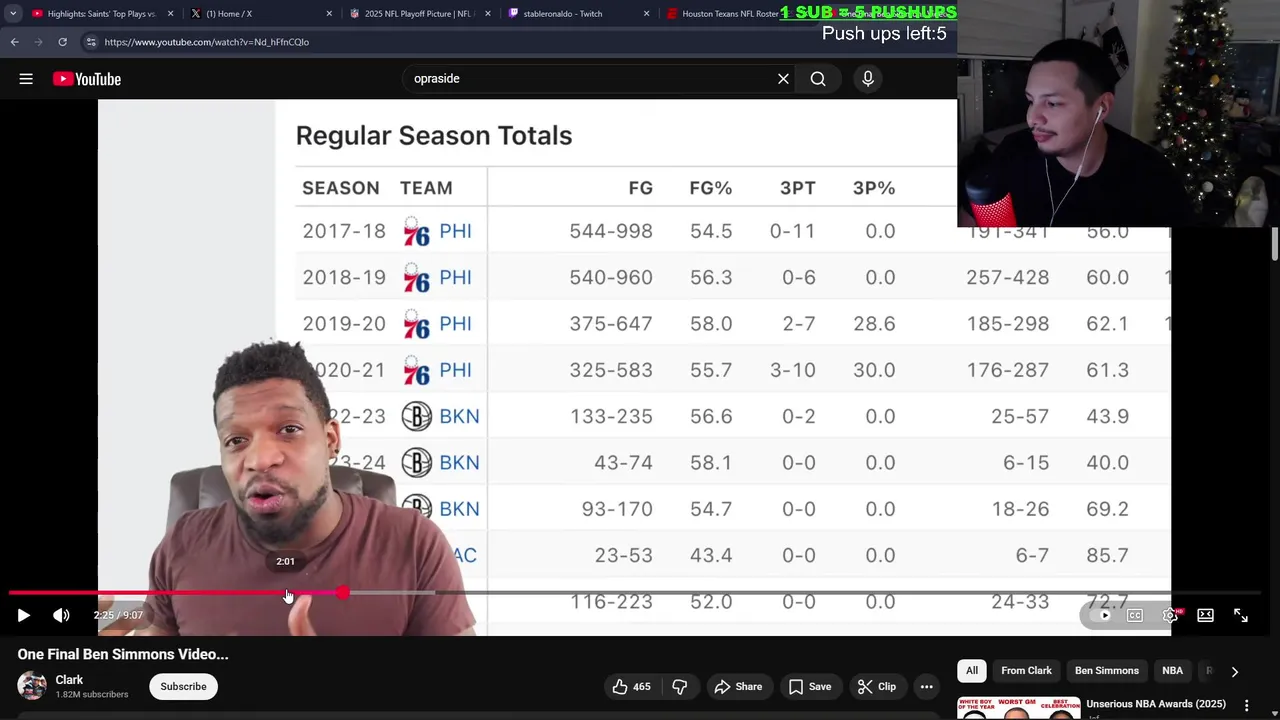Image resolution: width=1280 pixels, height=720 pixels.
Task: Open Clark channel avatar
Action: [x=32, y=686]
